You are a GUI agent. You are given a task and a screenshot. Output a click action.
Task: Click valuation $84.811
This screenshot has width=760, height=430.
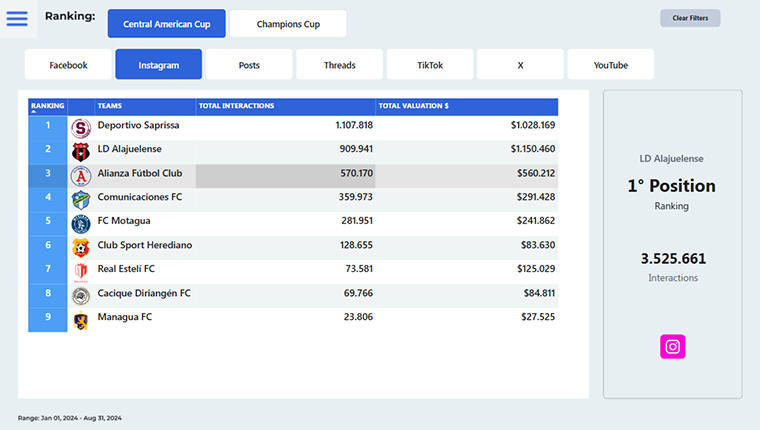pos(539,293)
